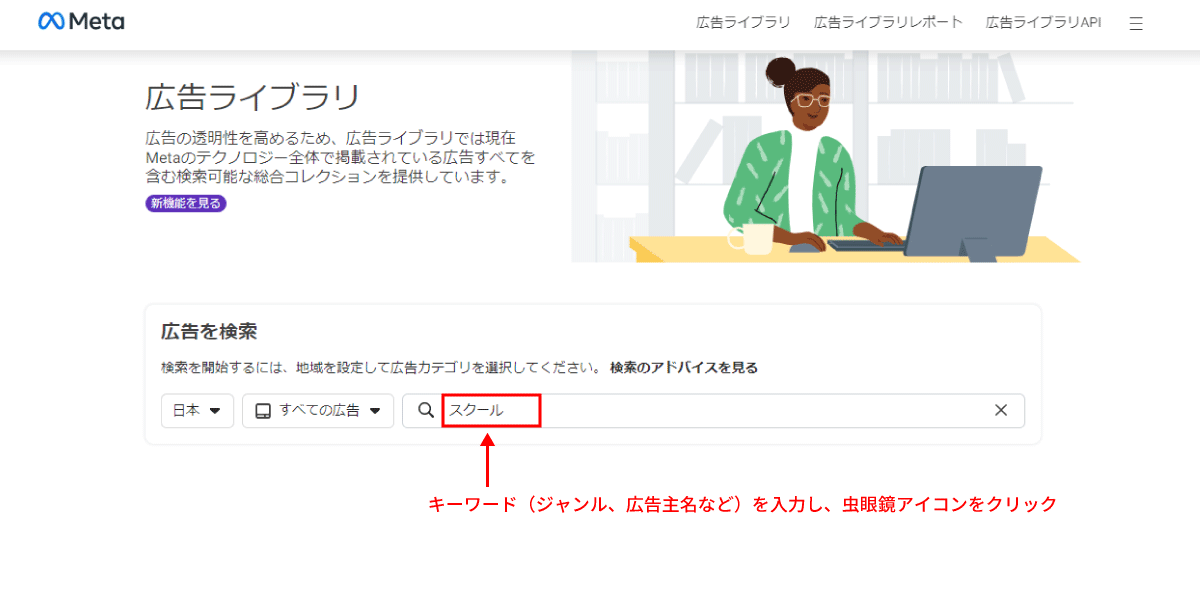
Task: Click the Meta logo
Action: click(81, 21)
